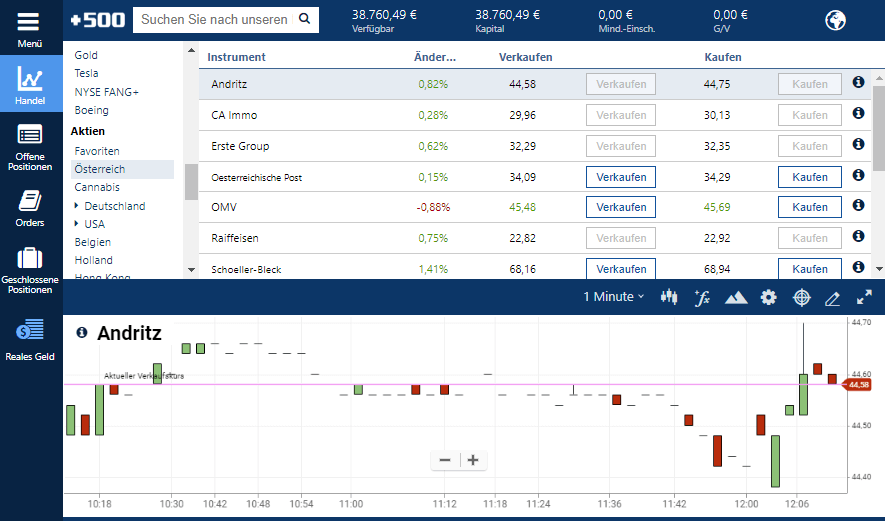Click the 44,58 current price marker
This screenshot has height=521, width=885.
click(857, 385)
